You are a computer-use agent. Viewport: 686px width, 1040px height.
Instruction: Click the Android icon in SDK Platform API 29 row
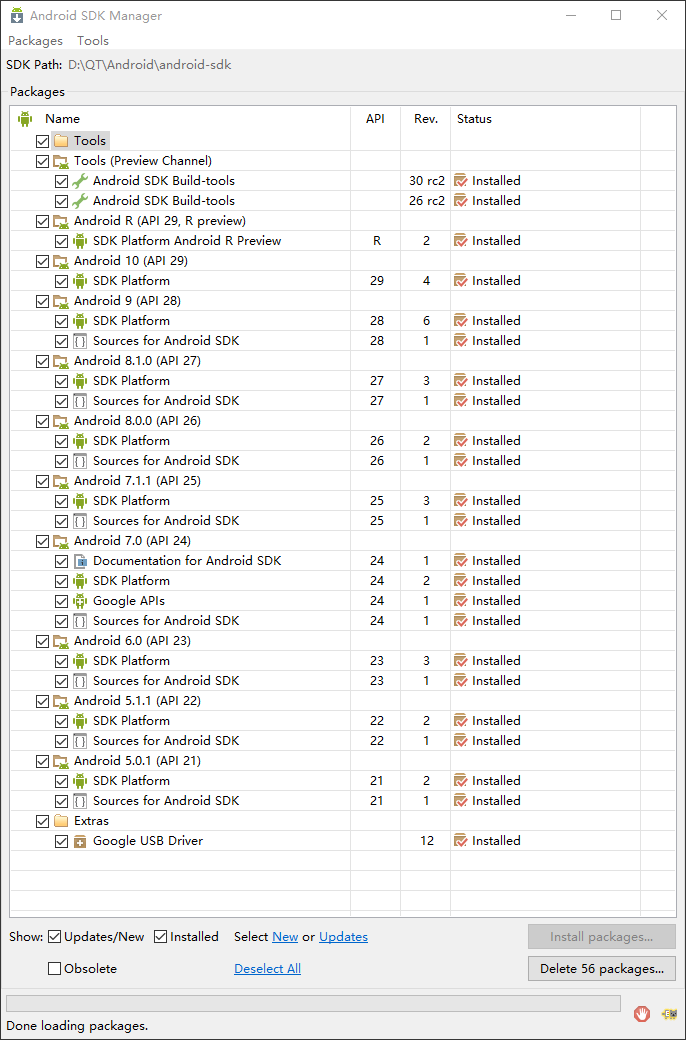80,281
